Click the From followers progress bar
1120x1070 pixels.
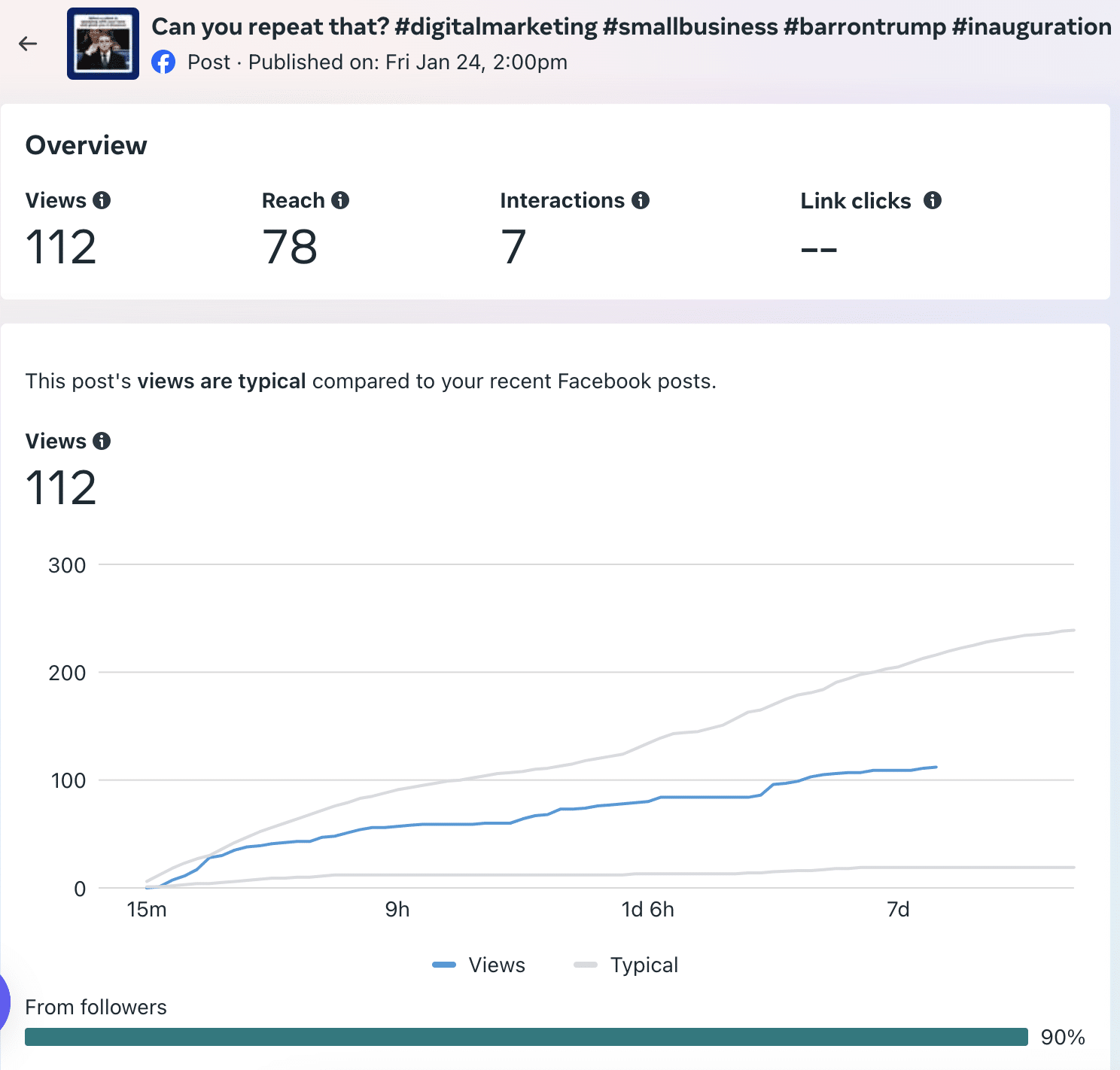pyautogui.click(x=527, y=1037)
